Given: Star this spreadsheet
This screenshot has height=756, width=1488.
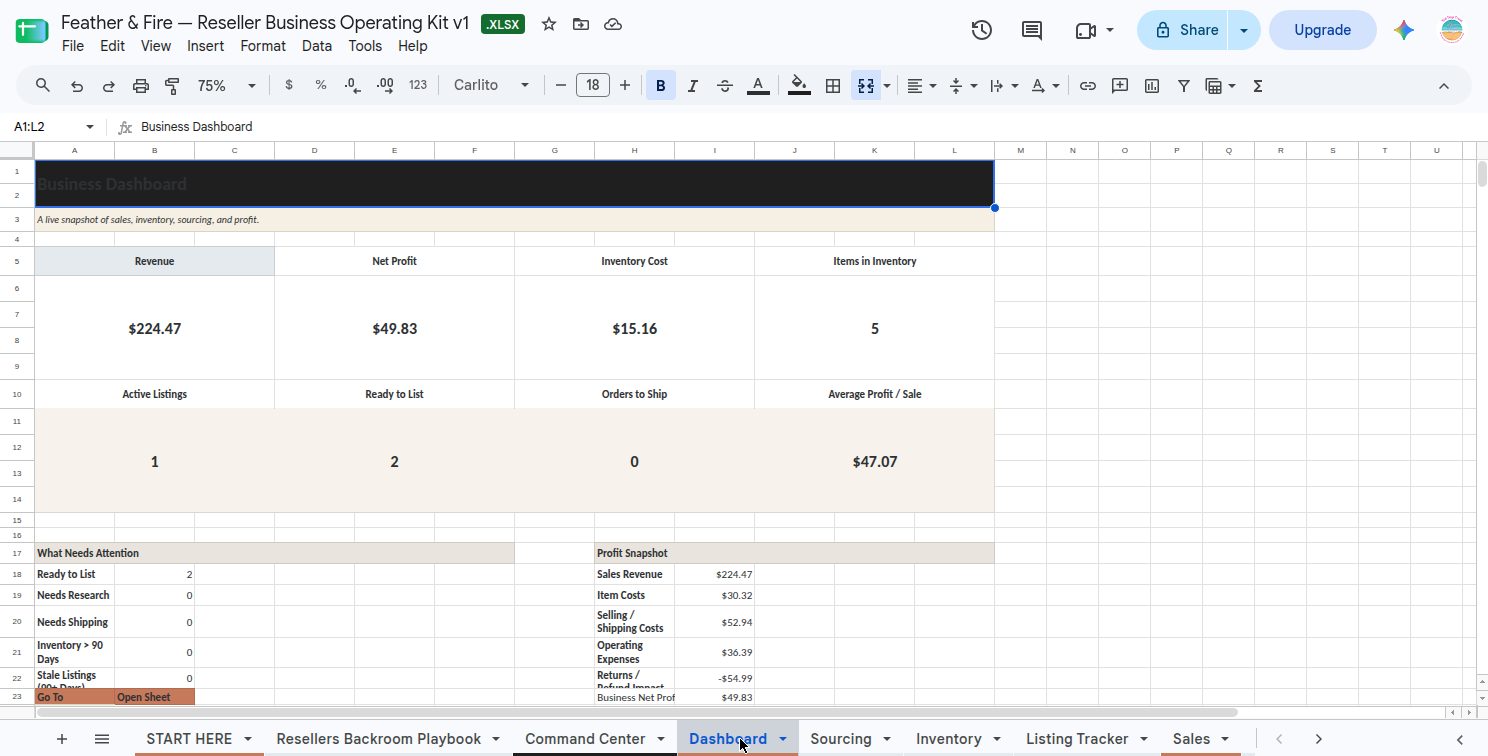Looking at the screenshot, I should click(549, 24).
